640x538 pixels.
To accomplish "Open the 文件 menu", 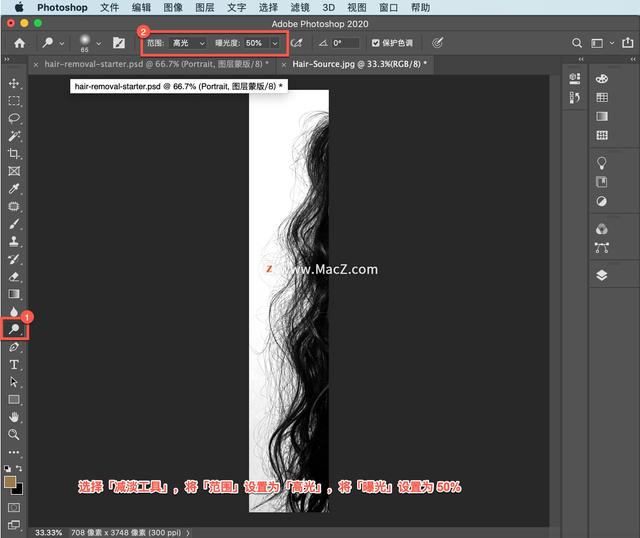I will point(109,7).
